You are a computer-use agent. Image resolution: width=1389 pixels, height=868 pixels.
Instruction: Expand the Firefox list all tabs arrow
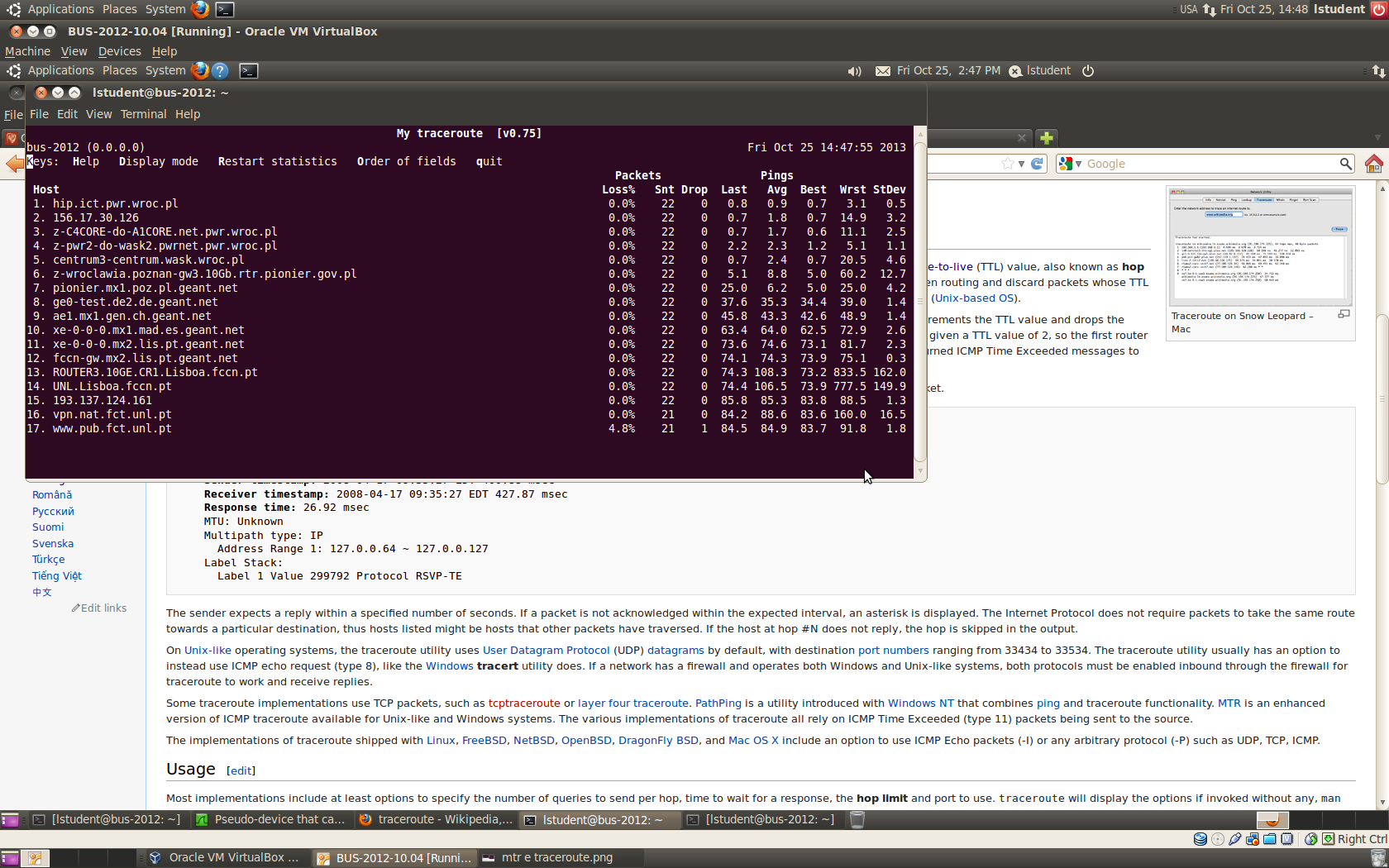pyautogui.click(x=1377, y=138)
